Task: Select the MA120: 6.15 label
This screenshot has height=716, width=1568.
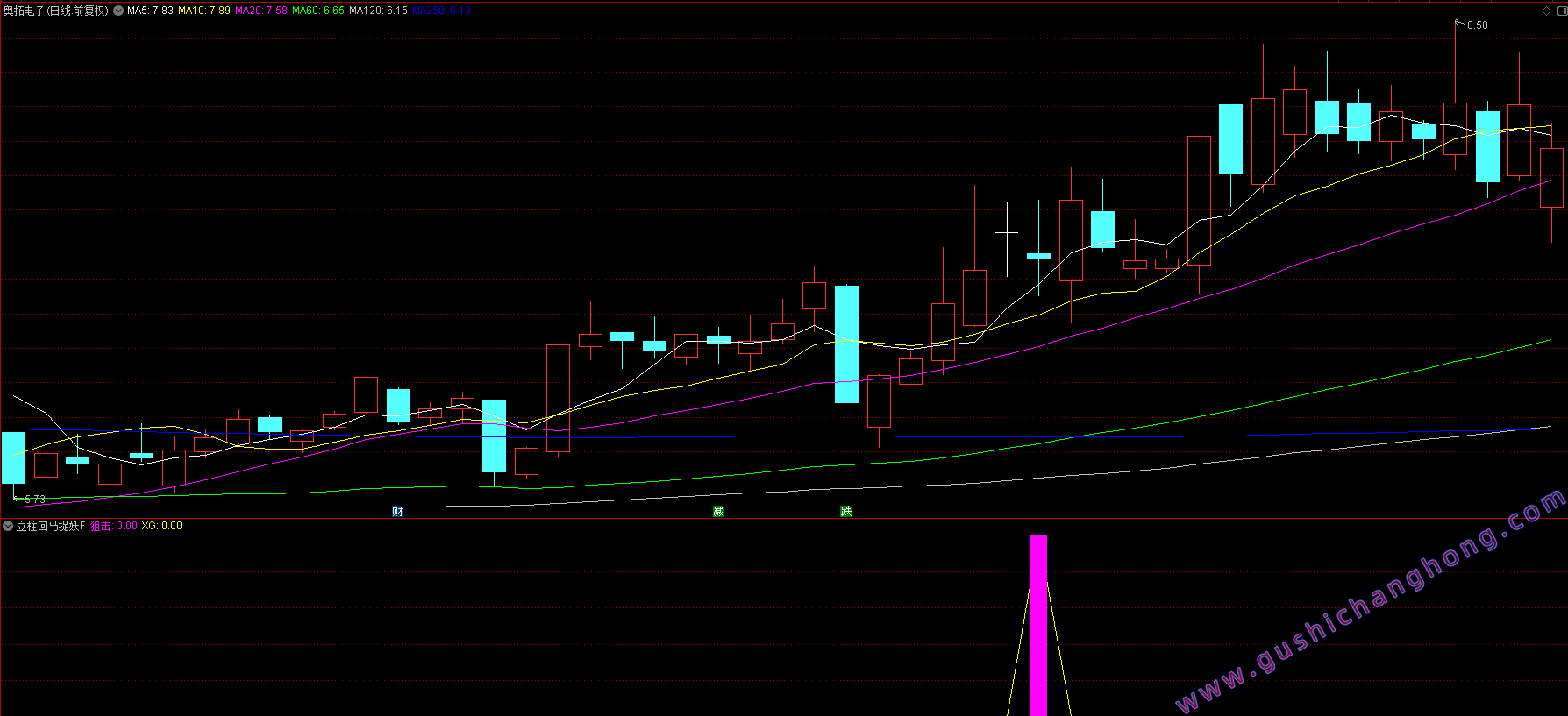Action: point(378,11)
